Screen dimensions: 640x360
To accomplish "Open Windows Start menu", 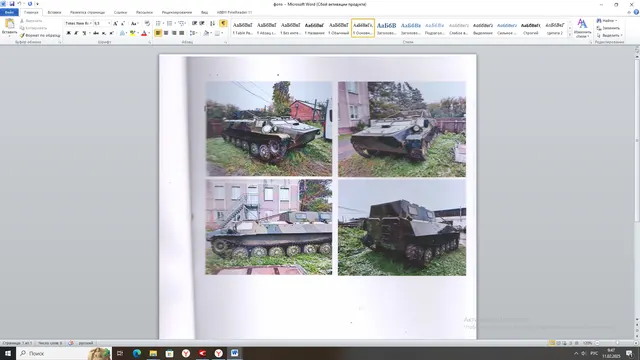I will click(x=8, y=353).
